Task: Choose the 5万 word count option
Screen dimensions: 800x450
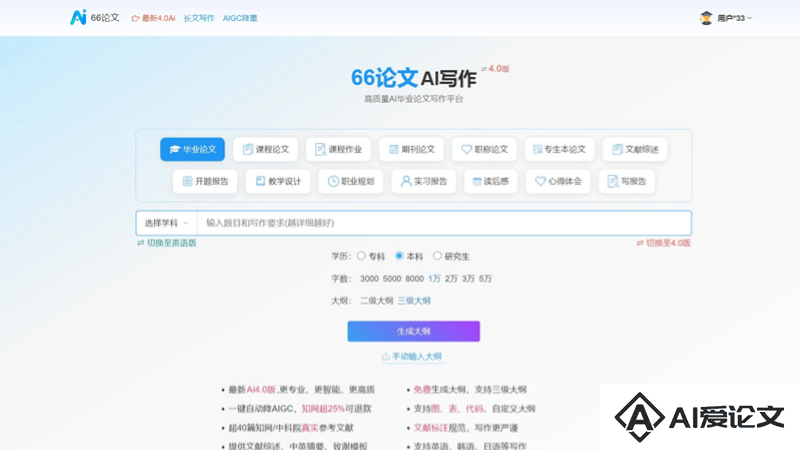Action: click(485, 279)
